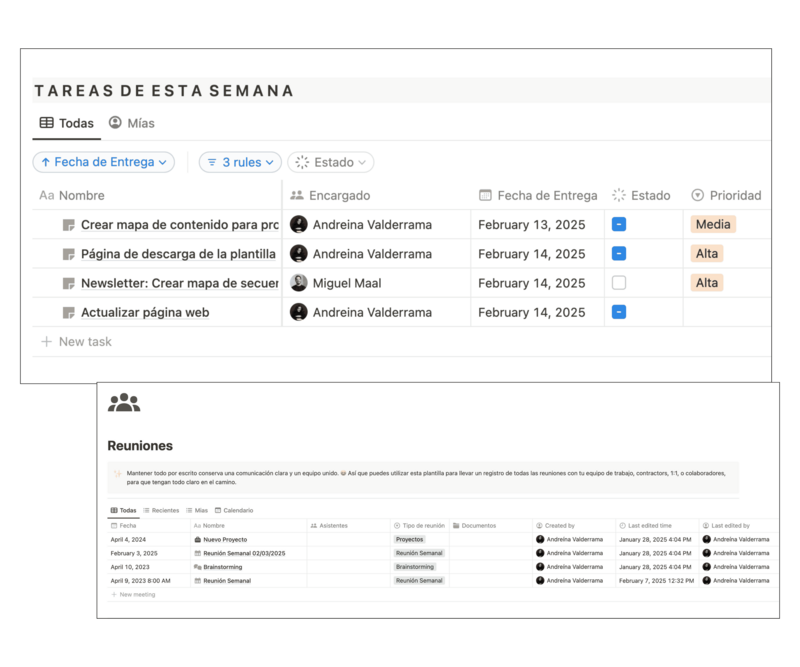Viewport: 800px width, 667px height.
Task: Add a New meeting row
Action: (133, 595)
